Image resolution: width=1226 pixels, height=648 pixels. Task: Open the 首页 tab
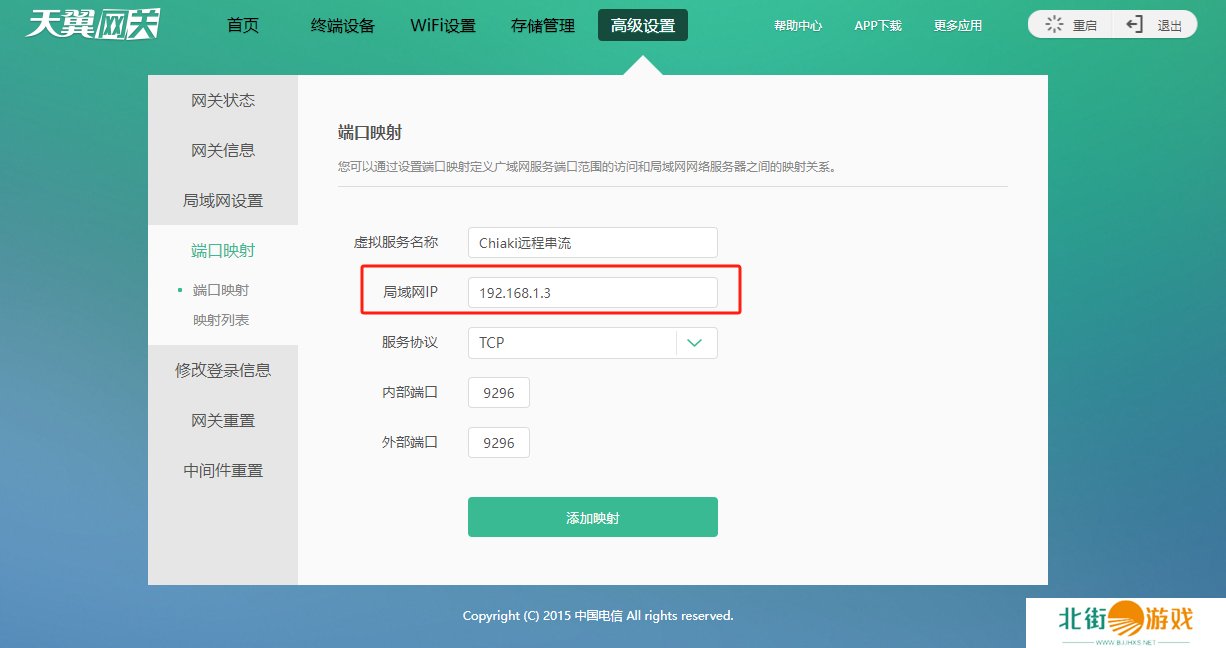(243, 25)
